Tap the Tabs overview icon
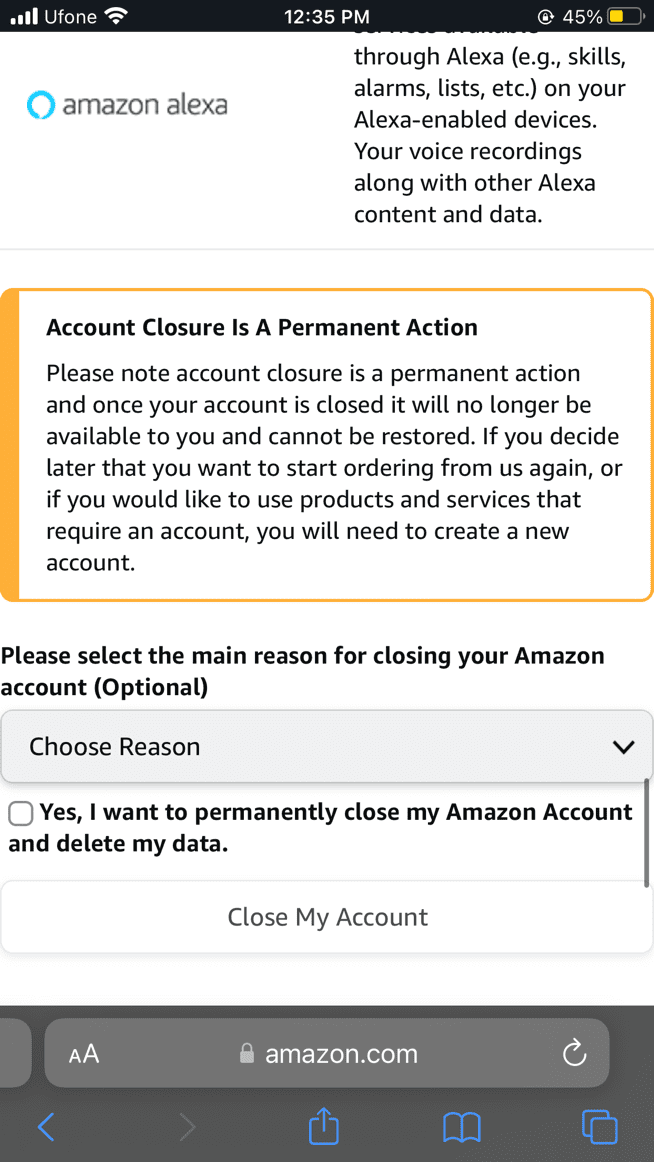Image resolution: width=654 pixels, height=1162 pixels. 599,1126
